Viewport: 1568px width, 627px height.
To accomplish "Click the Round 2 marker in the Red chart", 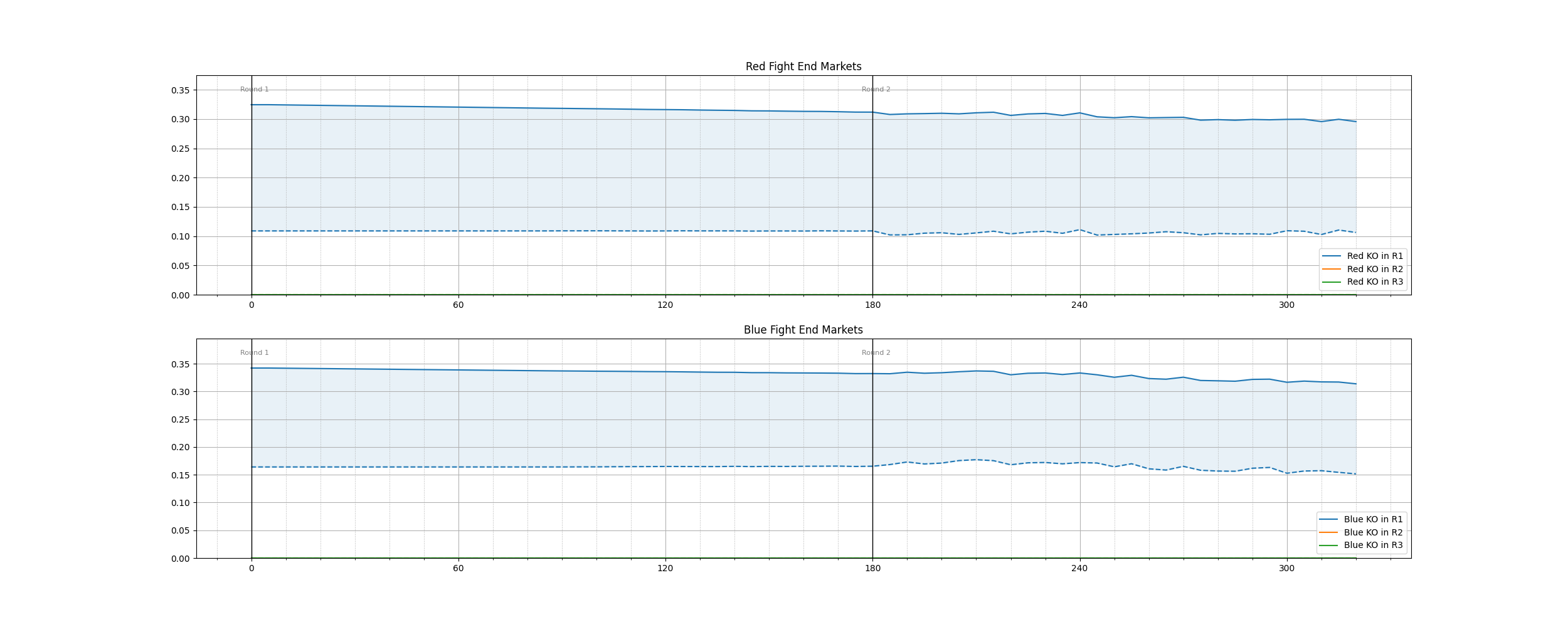I will tap(876, 90).
